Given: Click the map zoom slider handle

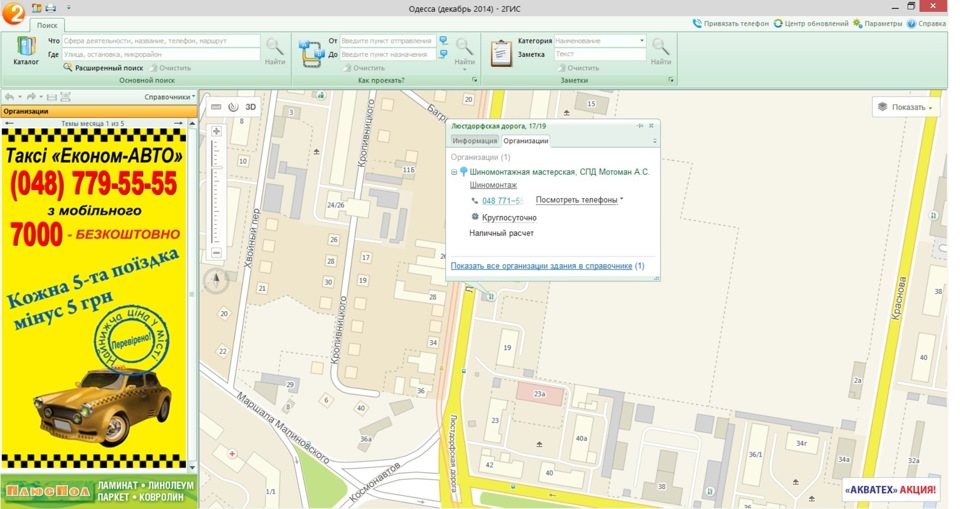Looking at the screenshot, I should click(x=216, y=165).
